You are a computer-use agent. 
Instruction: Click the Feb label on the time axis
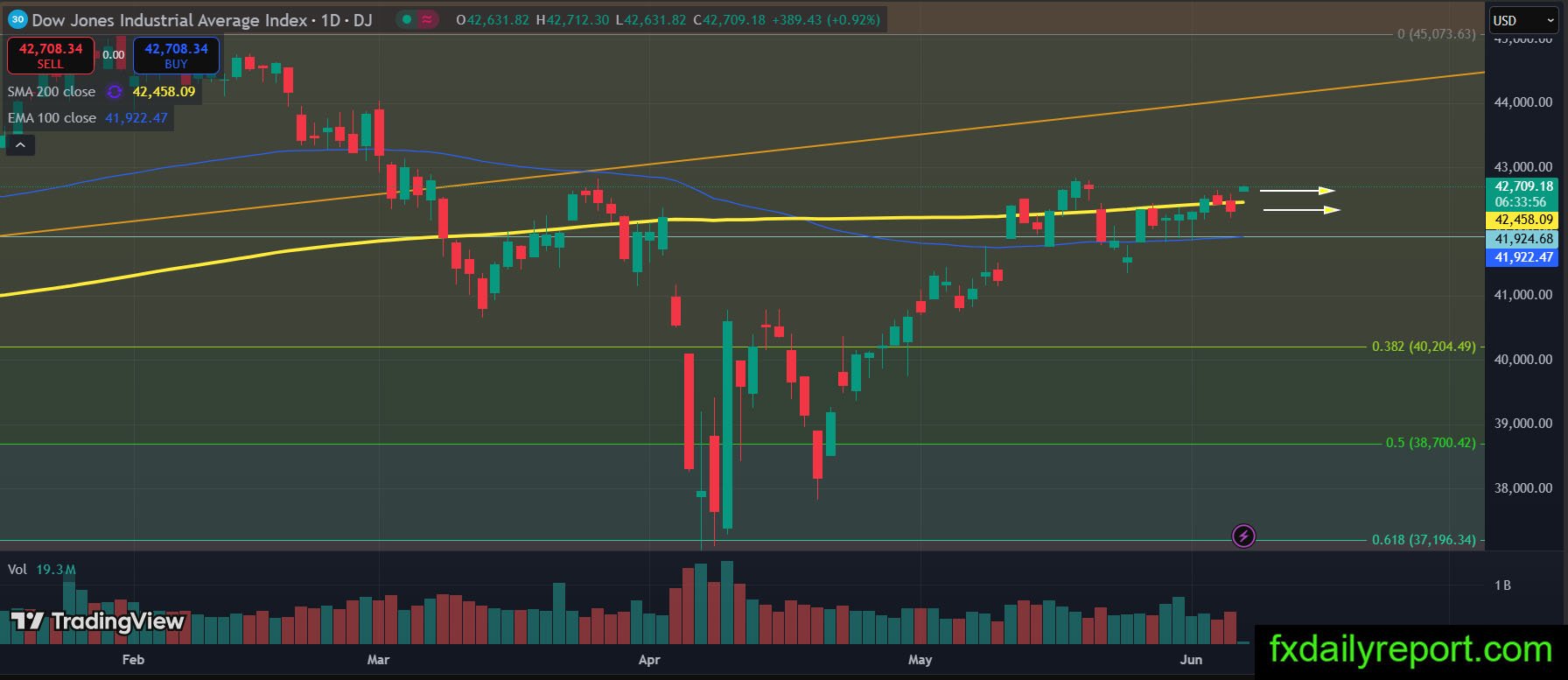click(x=133, y=659)
